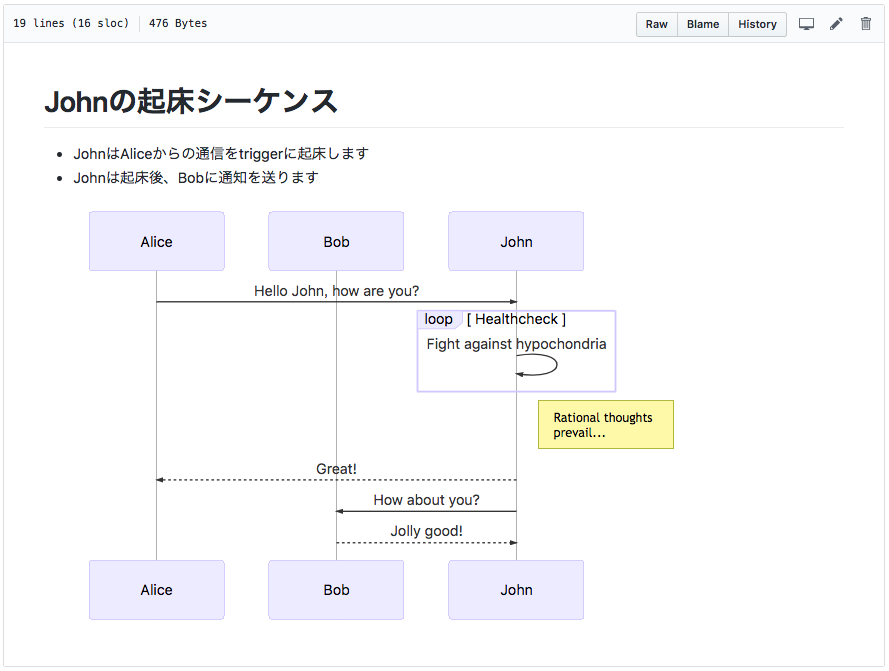
Task: Click the 'Jolly good!' message
Action: 426,531
